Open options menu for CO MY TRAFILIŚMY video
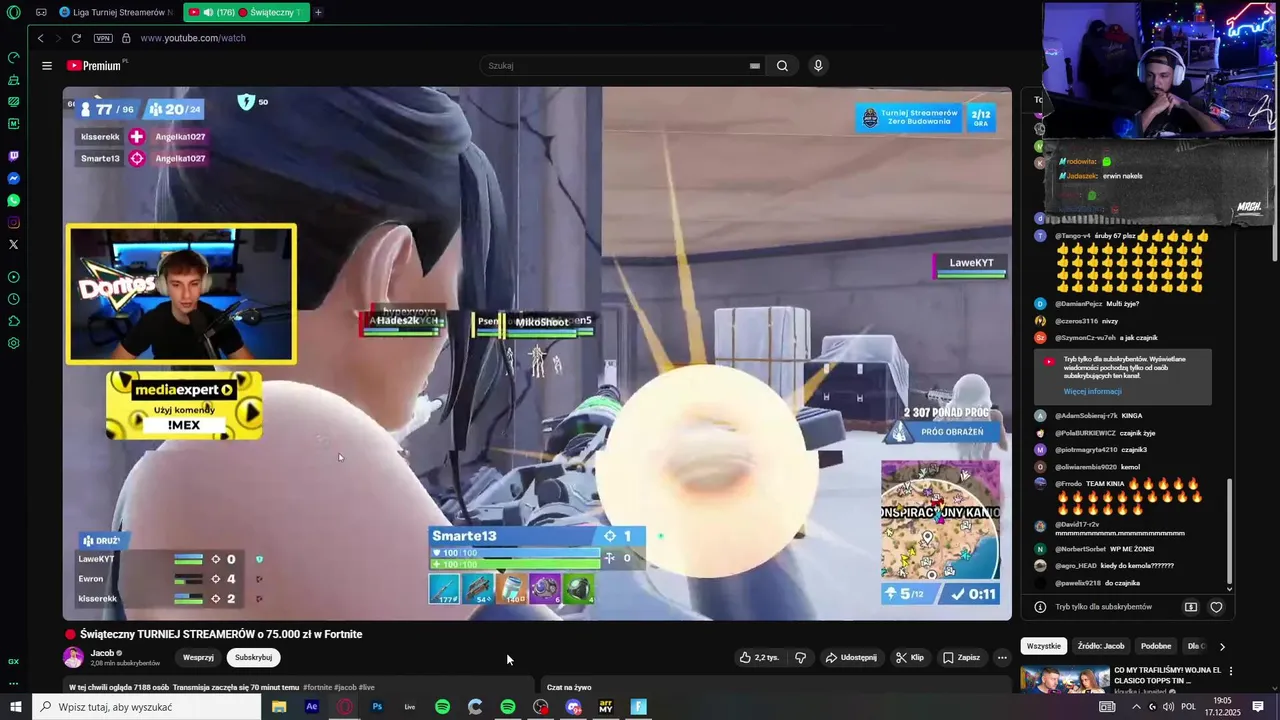 click(x=1231, y=671)
